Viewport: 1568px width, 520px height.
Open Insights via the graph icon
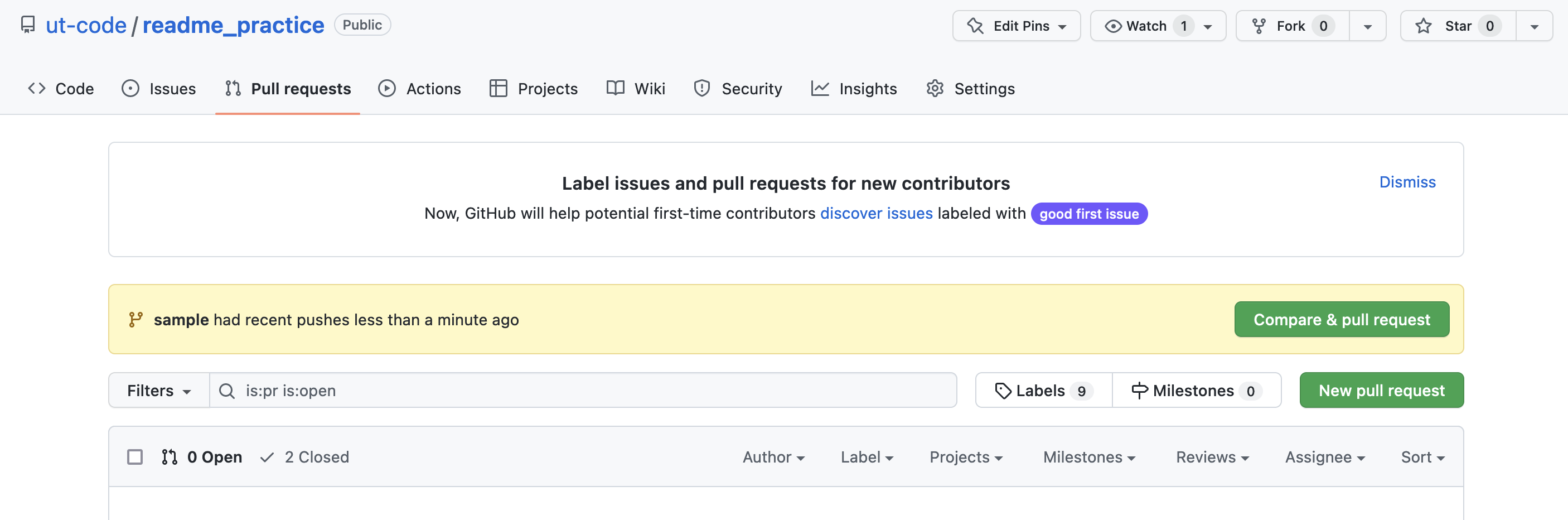point(819,88)
